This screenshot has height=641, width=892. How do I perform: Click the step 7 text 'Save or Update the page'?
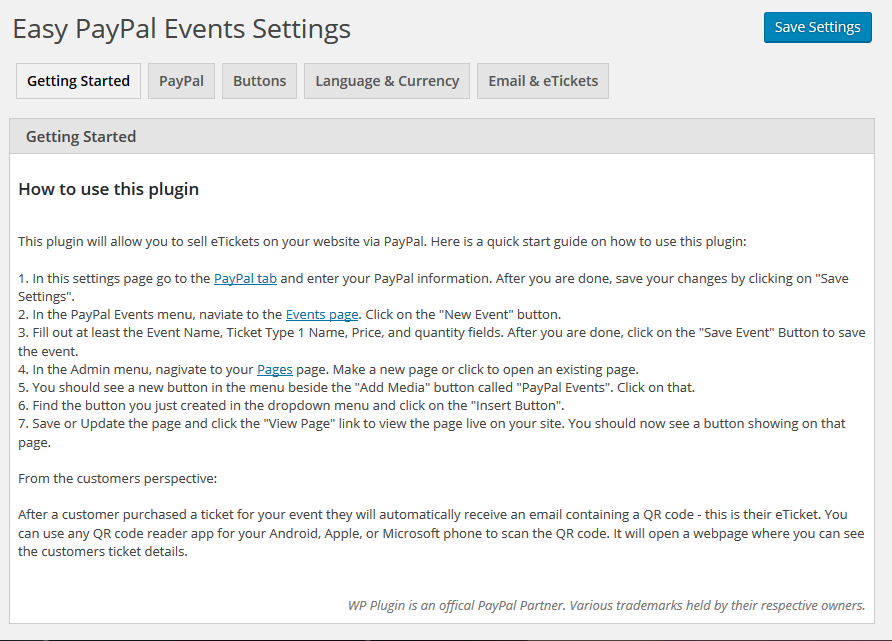[432, 433]
